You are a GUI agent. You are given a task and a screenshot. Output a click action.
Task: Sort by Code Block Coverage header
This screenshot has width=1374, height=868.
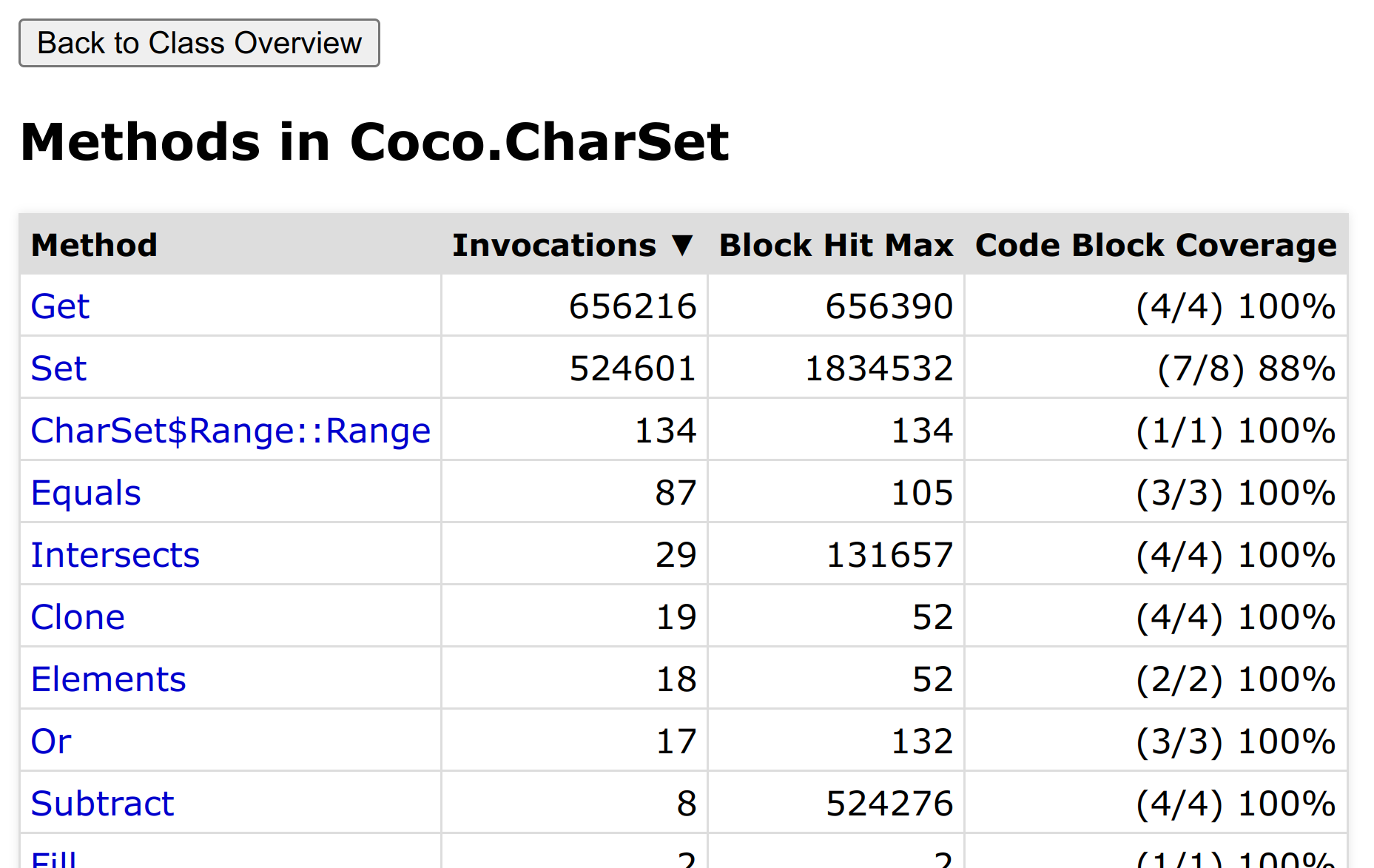[x=1156, y=245]
